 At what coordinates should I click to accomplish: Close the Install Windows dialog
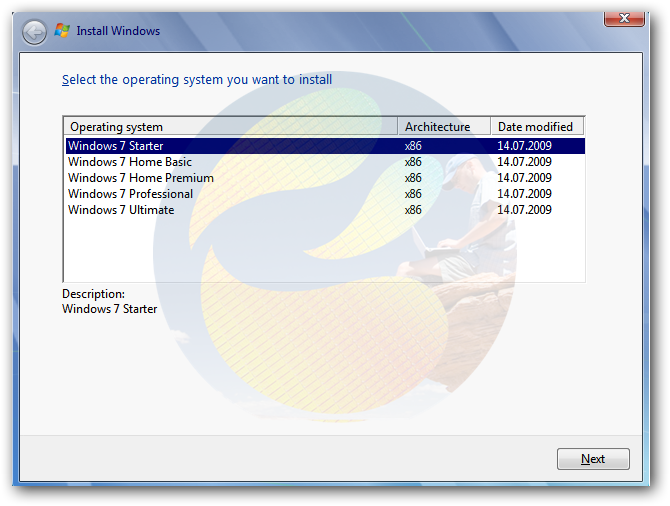pos(624,18)
